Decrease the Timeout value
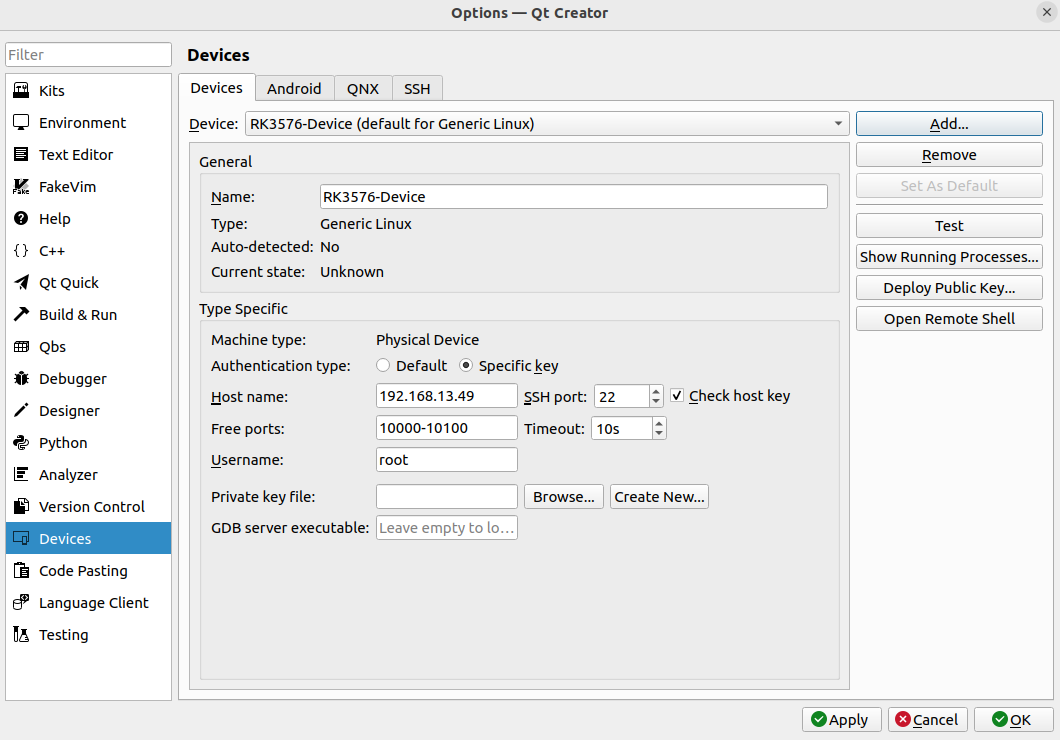The image size is (1060, 740). click(659, 434)
